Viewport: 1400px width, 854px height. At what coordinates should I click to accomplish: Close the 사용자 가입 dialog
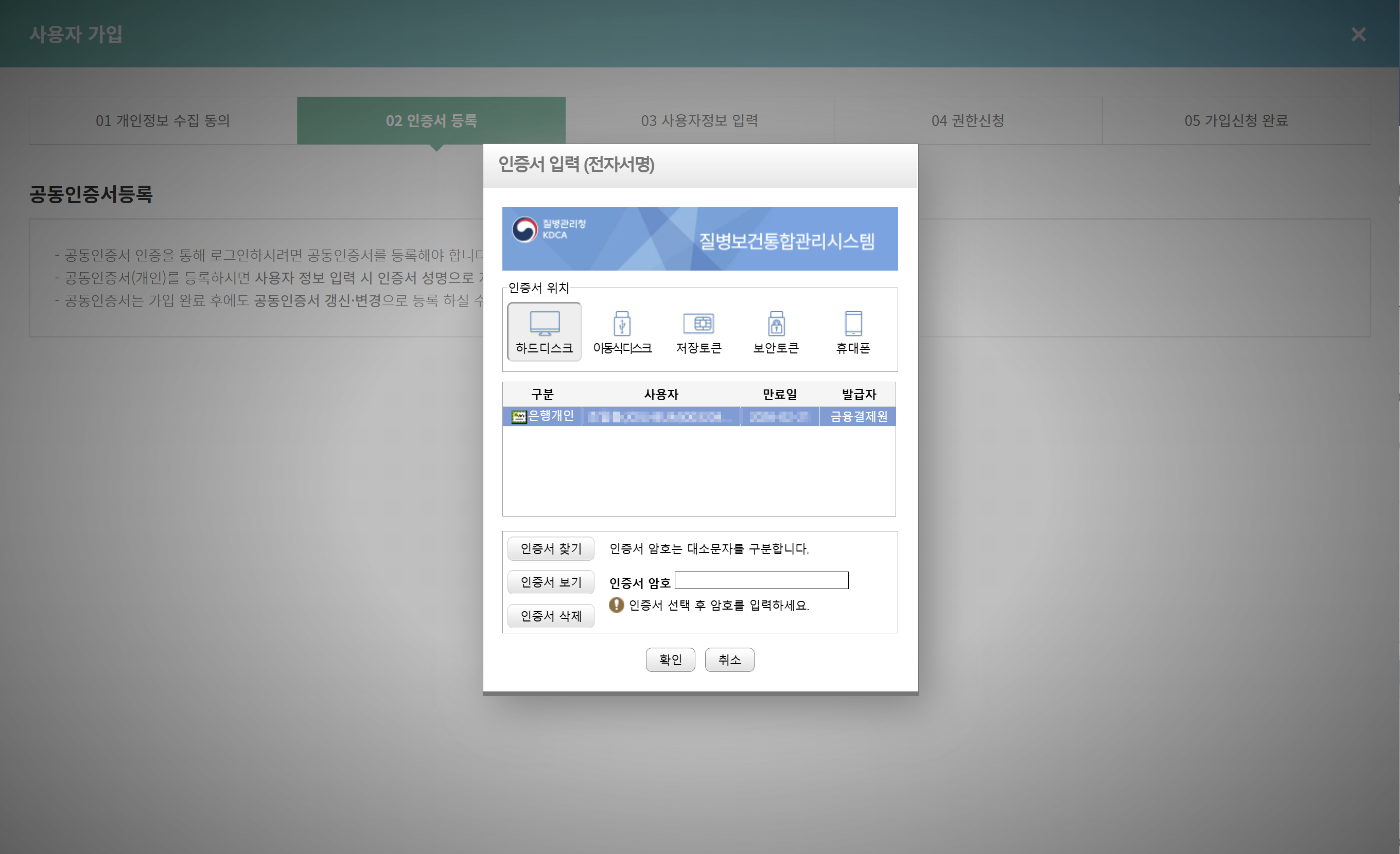1358,34
